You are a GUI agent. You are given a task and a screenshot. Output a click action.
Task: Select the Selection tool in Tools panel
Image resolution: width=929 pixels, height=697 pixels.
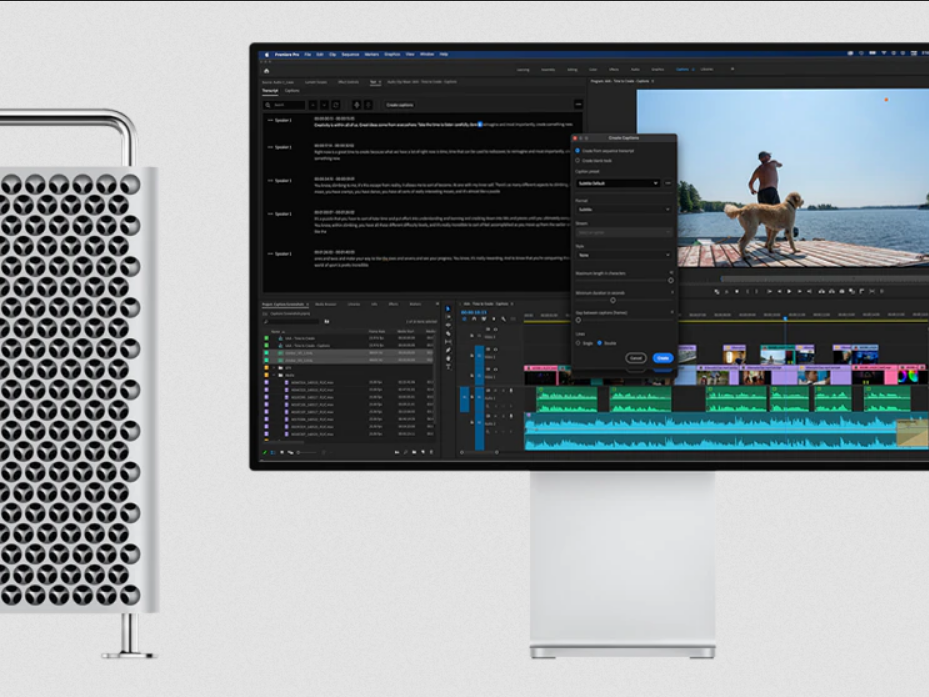tap(448, 309)
